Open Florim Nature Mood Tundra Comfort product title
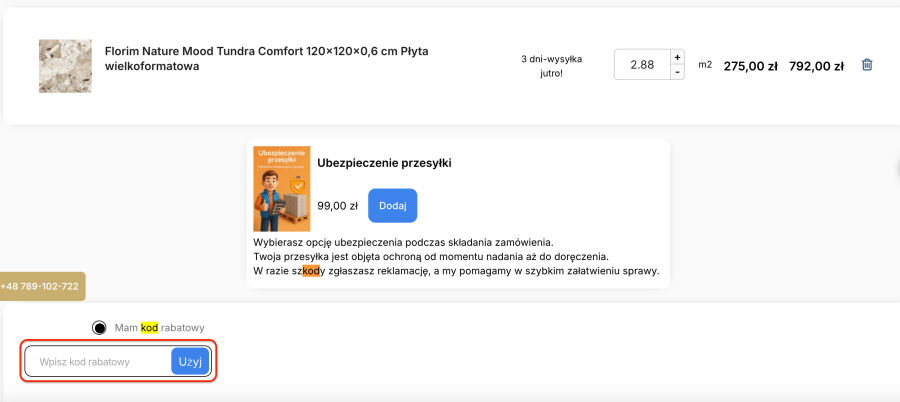The width and height of the screenshot is (900, 402). (x=266, y=59)
